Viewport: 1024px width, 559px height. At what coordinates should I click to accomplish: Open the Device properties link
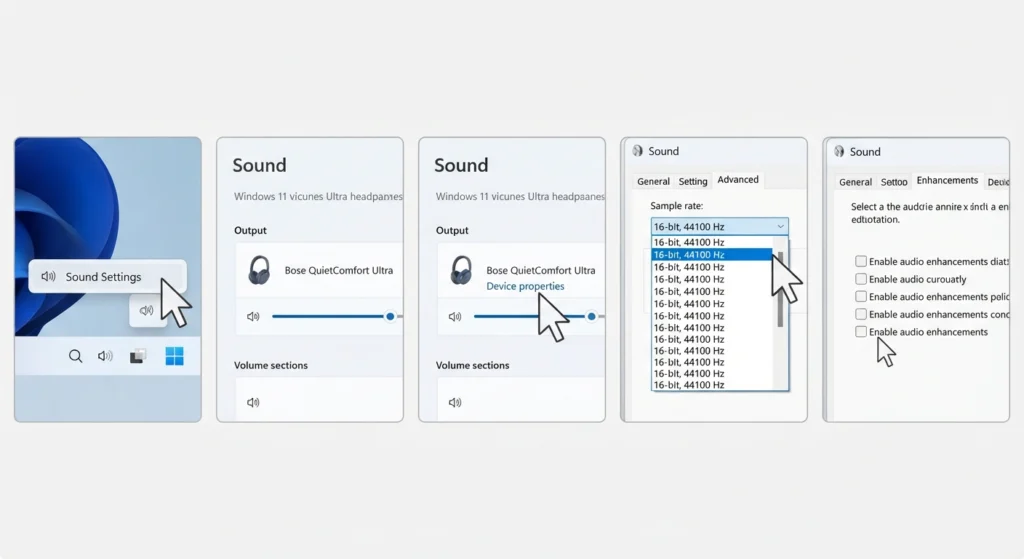tap(525, 286)
